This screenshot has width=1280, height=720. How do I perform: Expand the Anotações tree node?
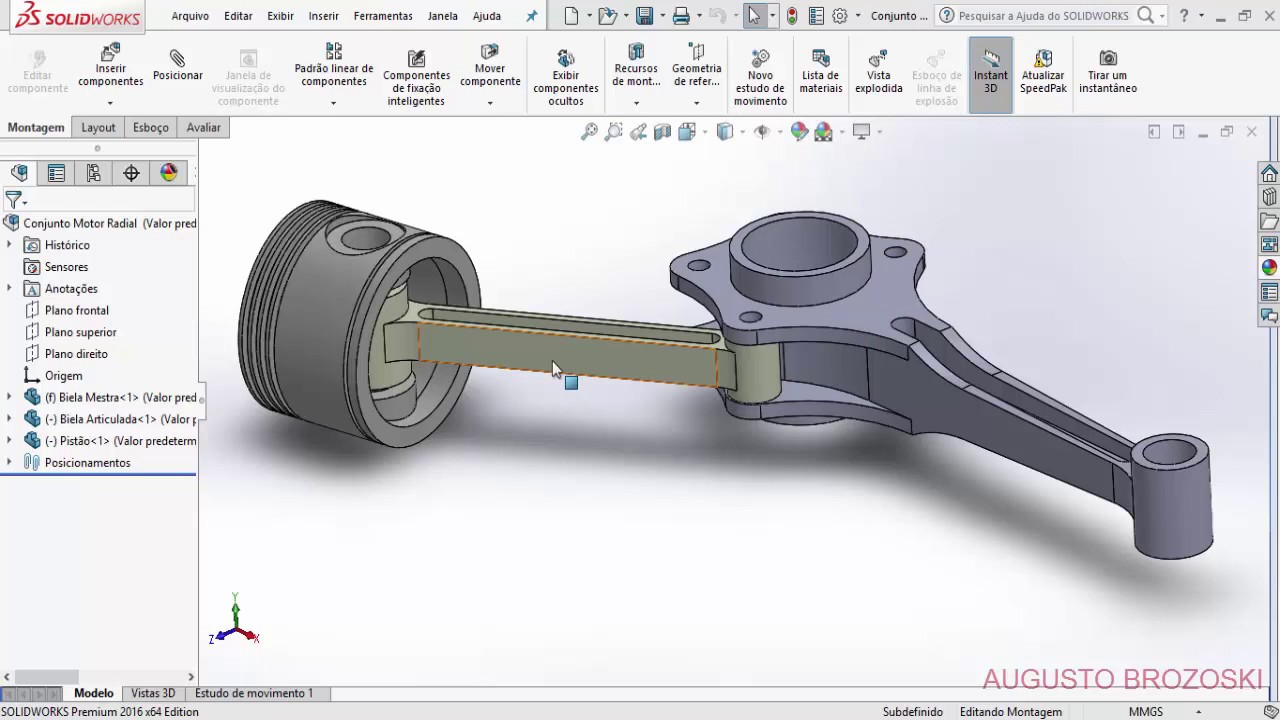pos(9,289)
